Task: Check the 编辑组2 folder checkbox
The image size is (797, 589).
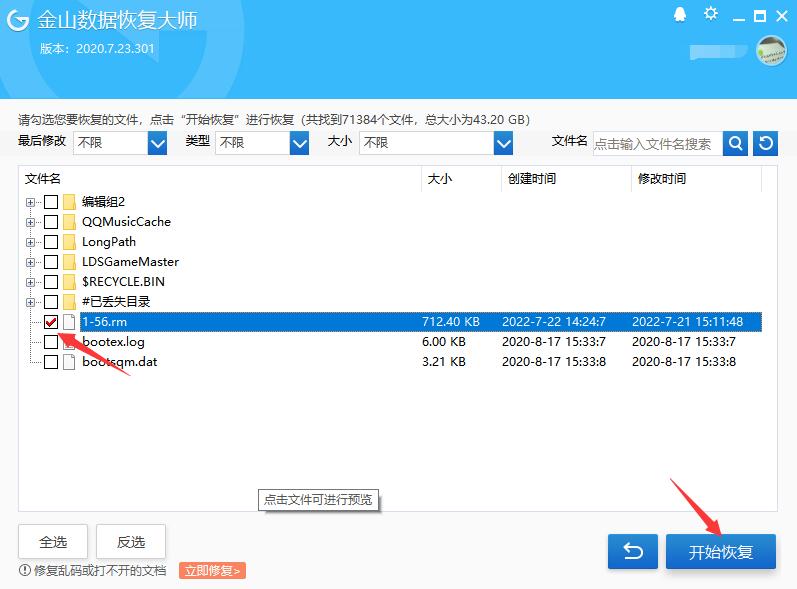Action: point(51,202)
